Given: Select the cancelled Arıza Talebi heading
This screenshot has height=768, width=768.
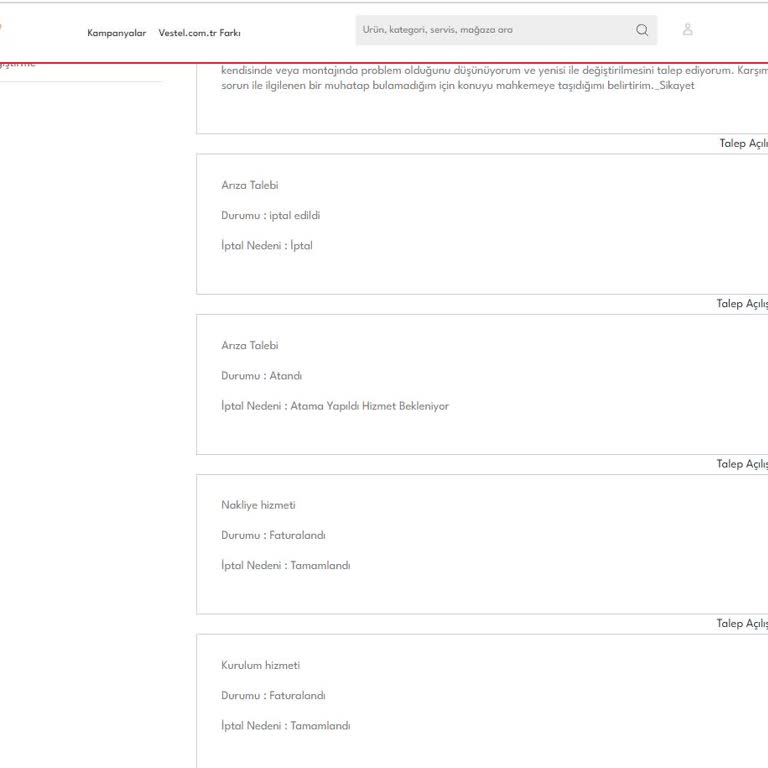Looking at the screenshot, I should coord(250,186).
